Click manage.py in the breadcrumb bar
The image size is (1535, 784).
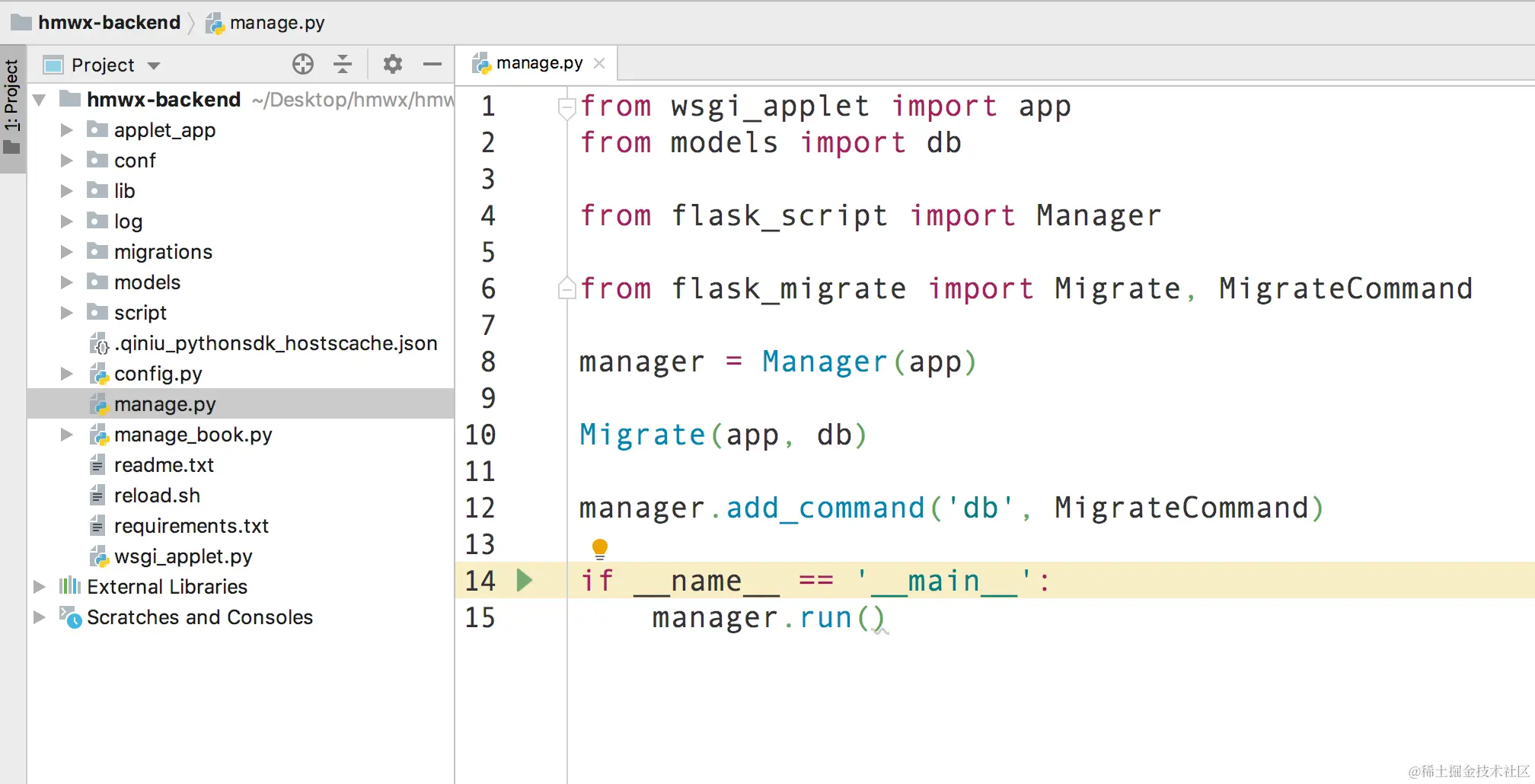click(x=277, y=23)
